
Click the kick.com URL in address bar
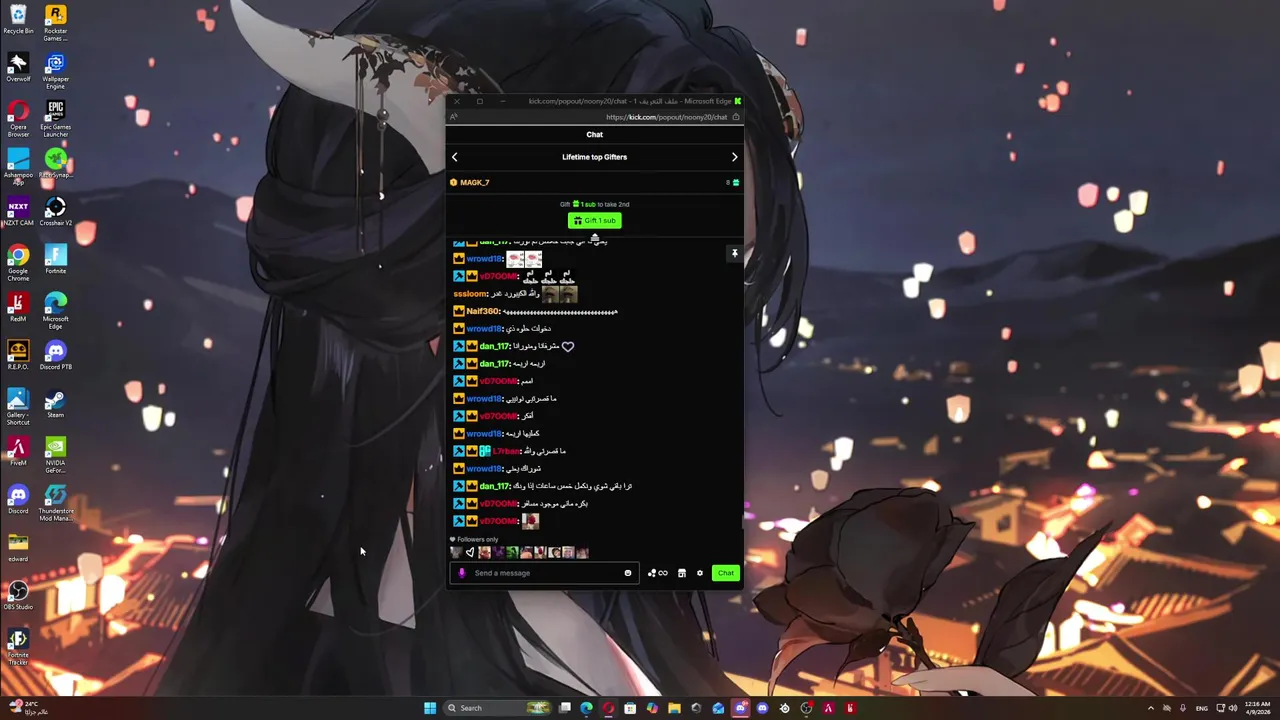pyautogui.click(x=666, y=117)
